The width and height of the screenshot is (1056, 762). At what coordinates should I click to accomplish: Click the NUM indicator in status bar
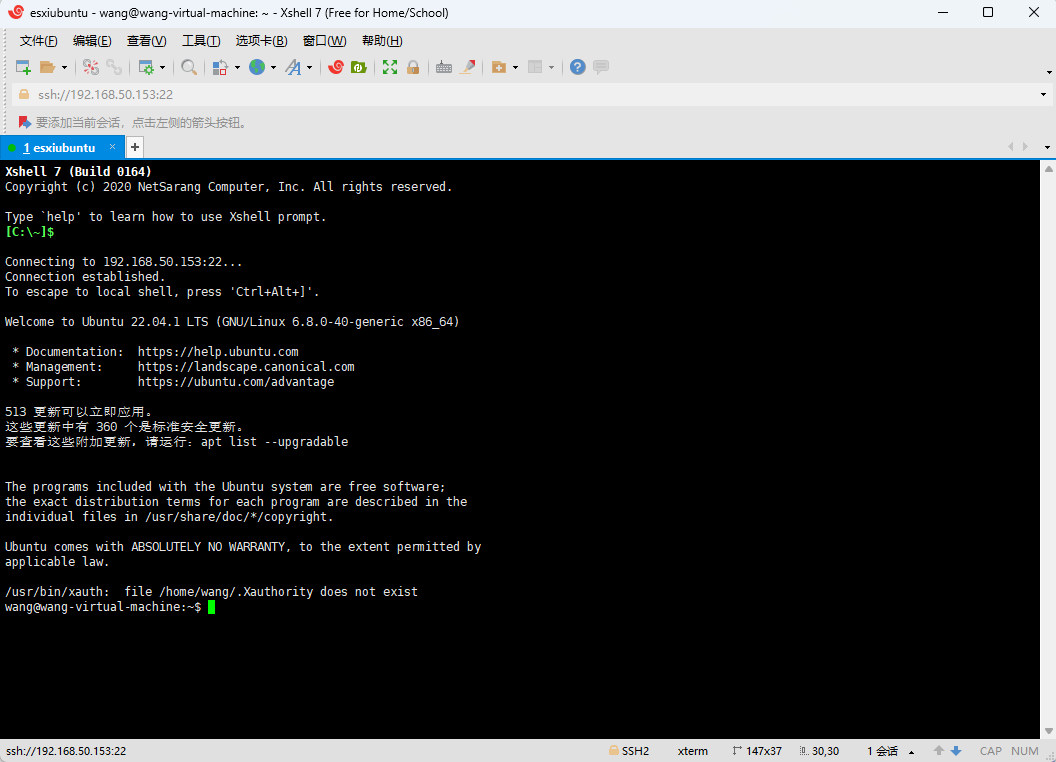click(x=1024, y=751)
